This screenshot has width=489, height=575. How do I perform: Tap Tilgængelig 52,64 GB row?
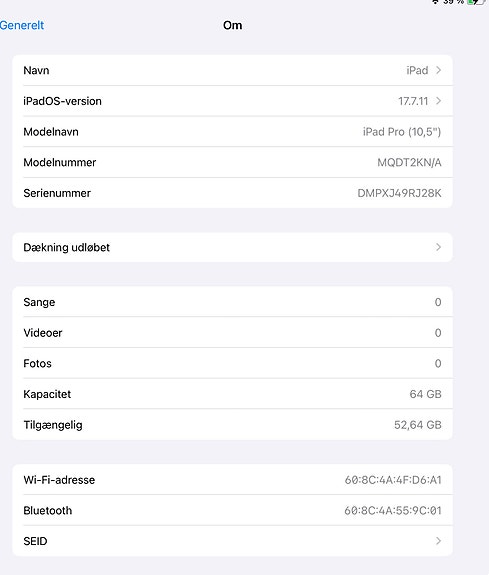pyautogui.click(x=232, y=425)
